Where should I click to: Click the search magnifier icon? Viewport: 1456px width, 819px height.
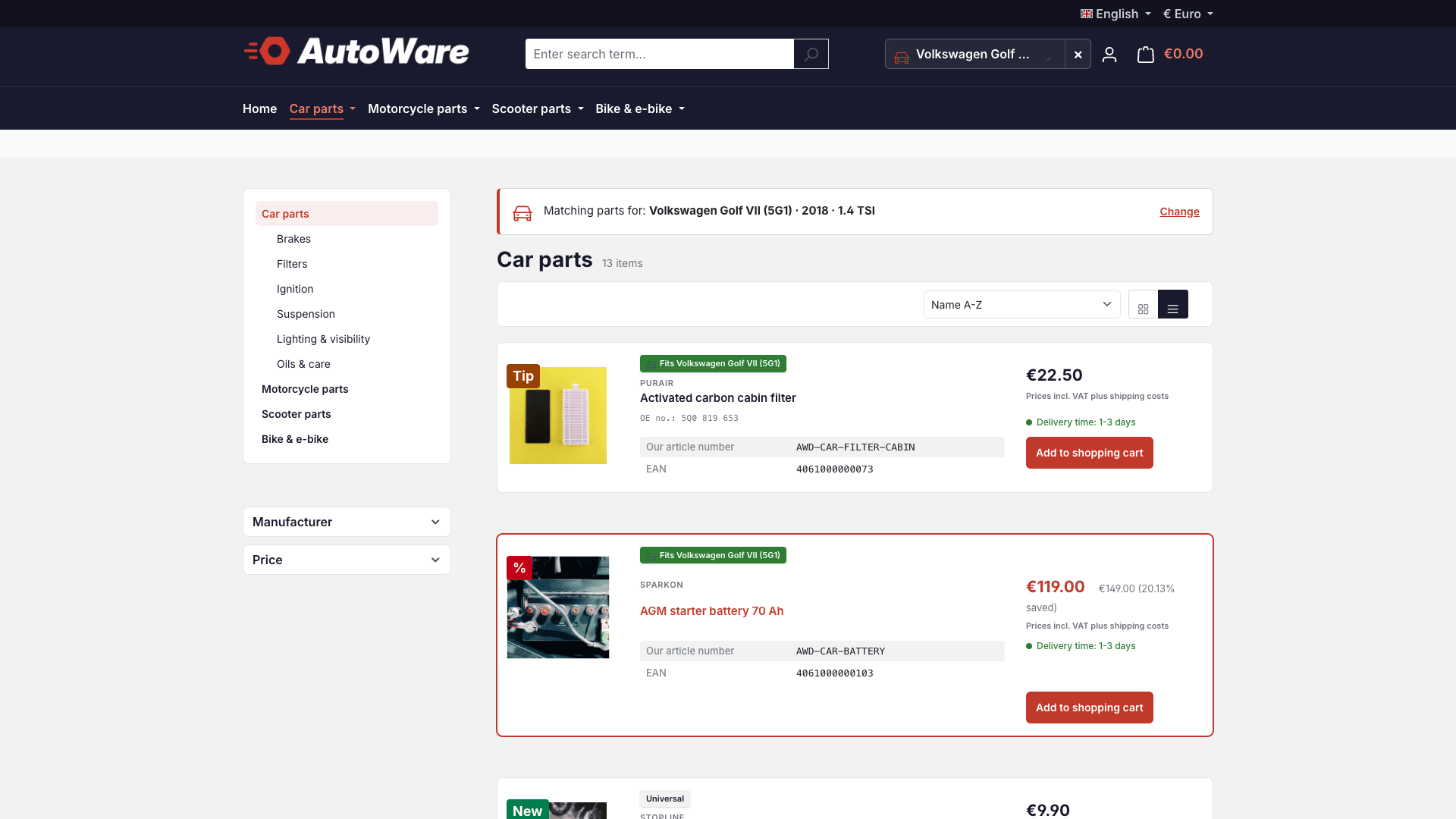pos(811,54)
